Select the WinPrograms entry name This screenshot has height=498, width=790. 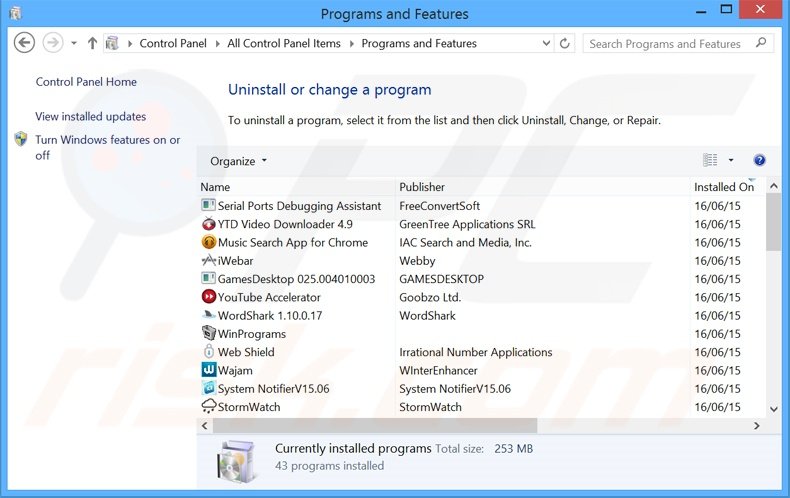(x=251, y=334)
